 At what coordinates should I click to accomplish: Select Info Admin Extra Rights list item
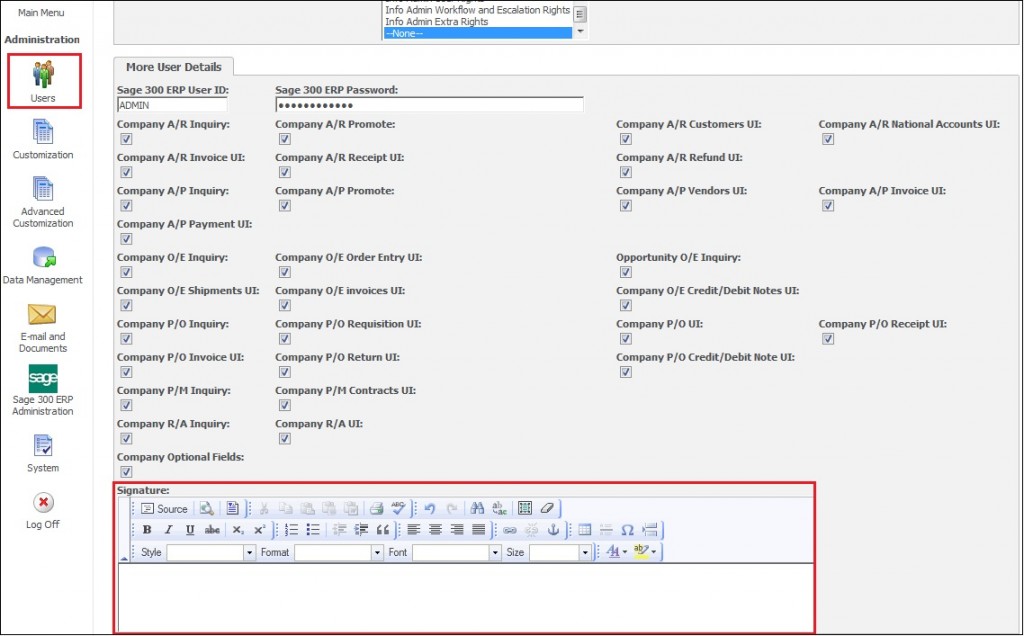436,21
